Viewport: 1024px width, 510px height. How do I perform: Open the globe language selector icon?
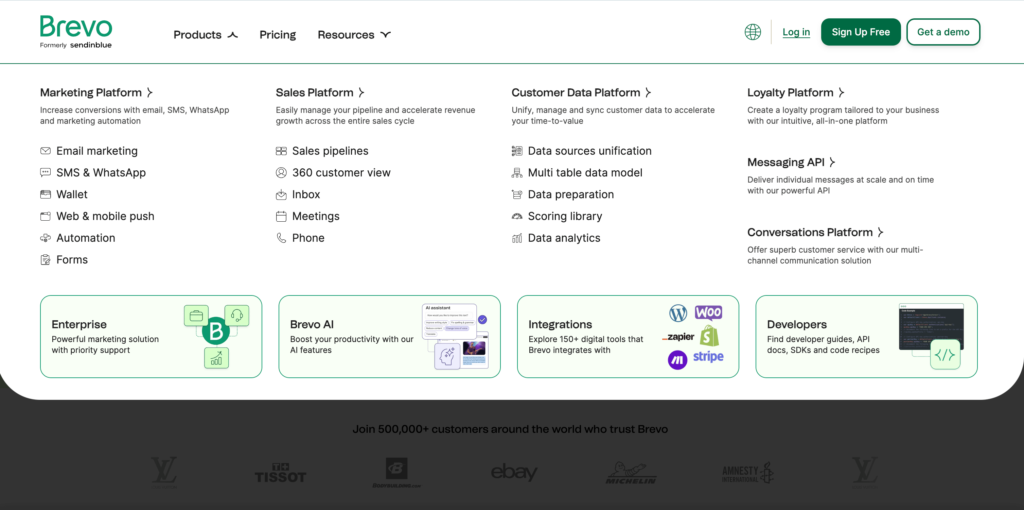[753, 32]
